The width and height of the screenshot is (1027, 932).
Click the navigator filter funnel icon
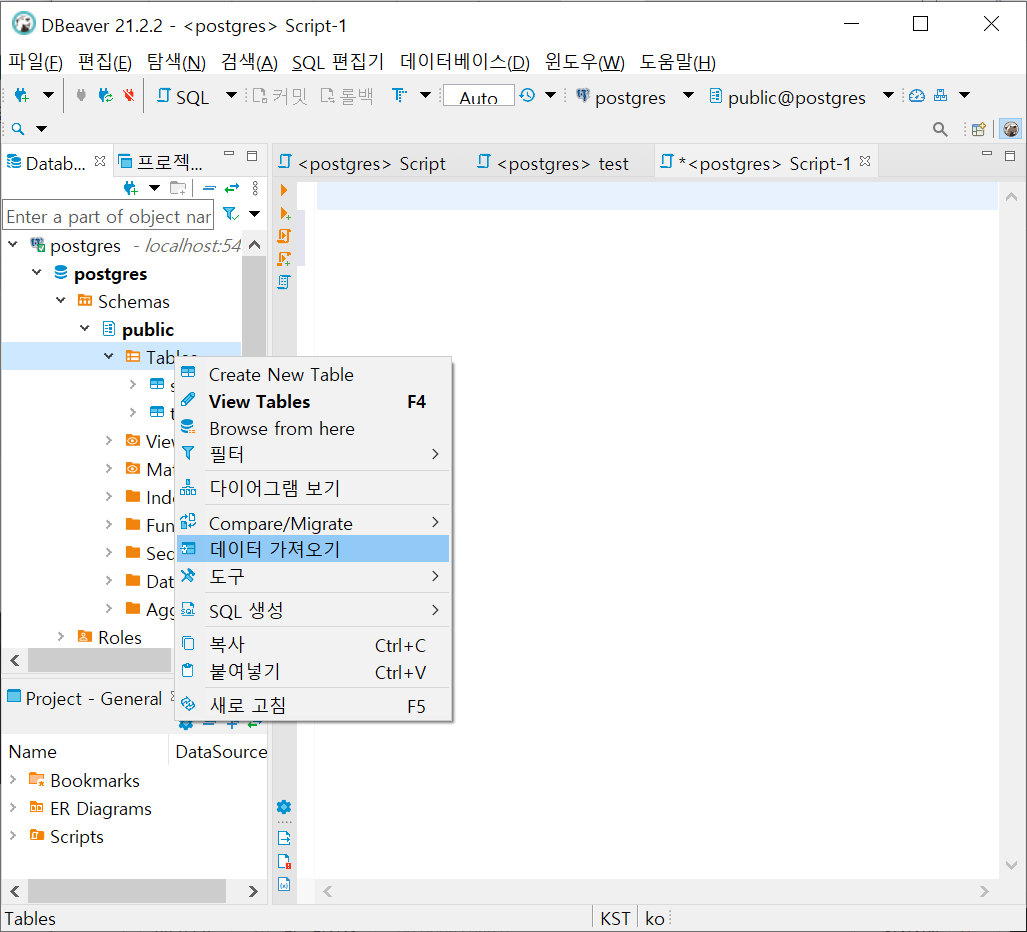[x=231, y=214]
